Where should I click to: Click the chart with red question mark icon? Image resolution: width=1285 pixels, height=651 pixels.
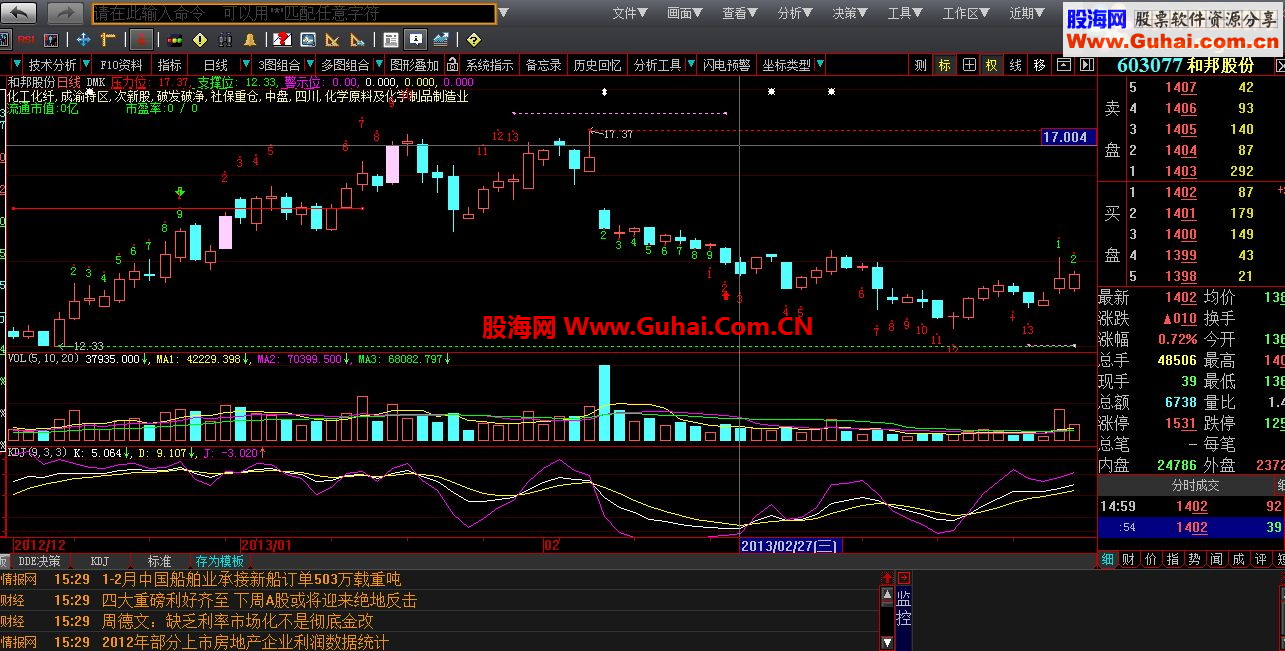(x=282, y=40)
